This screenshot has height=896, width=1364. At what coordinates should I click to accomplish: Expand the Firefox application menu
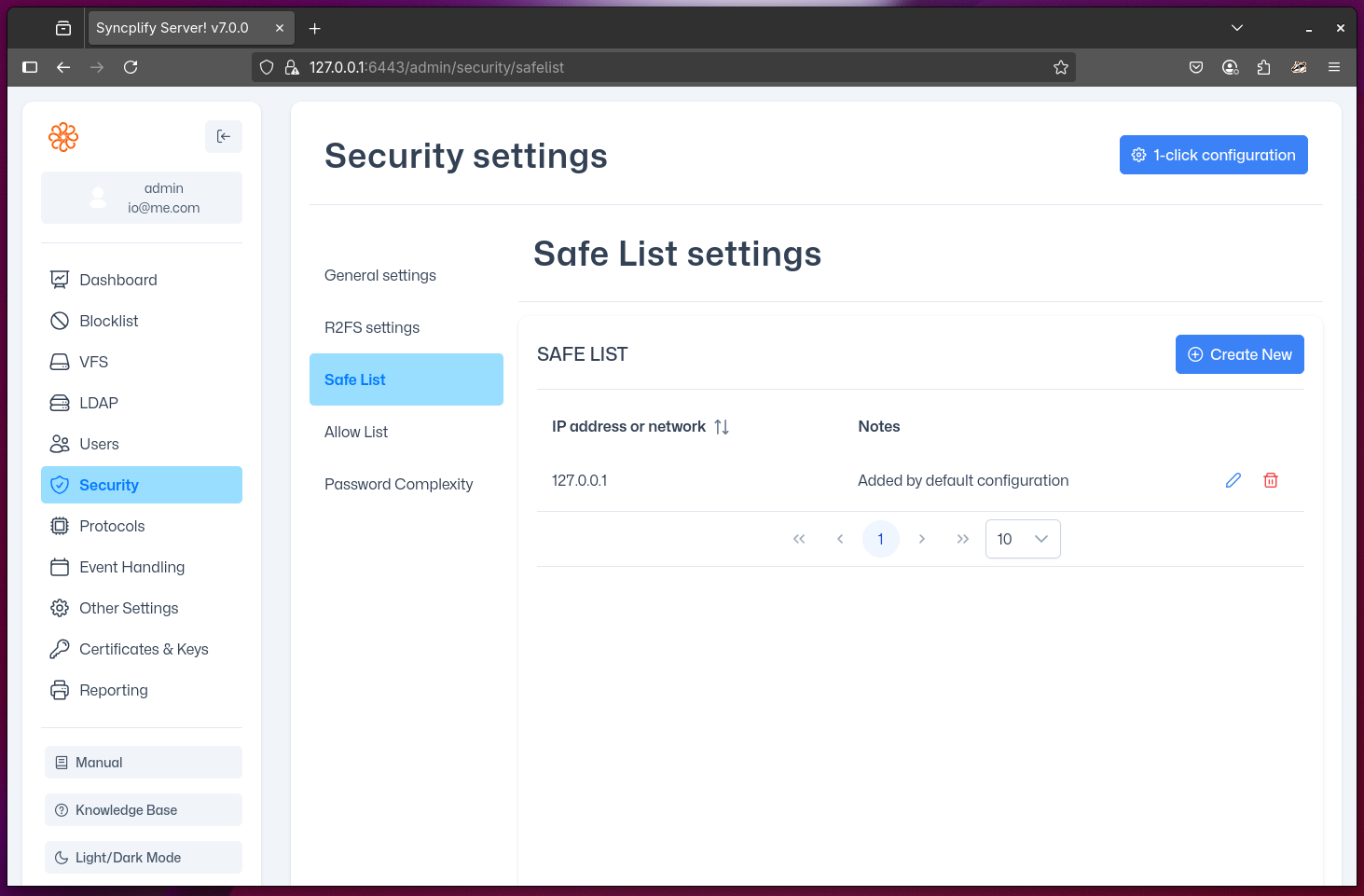click(1333, 67)
